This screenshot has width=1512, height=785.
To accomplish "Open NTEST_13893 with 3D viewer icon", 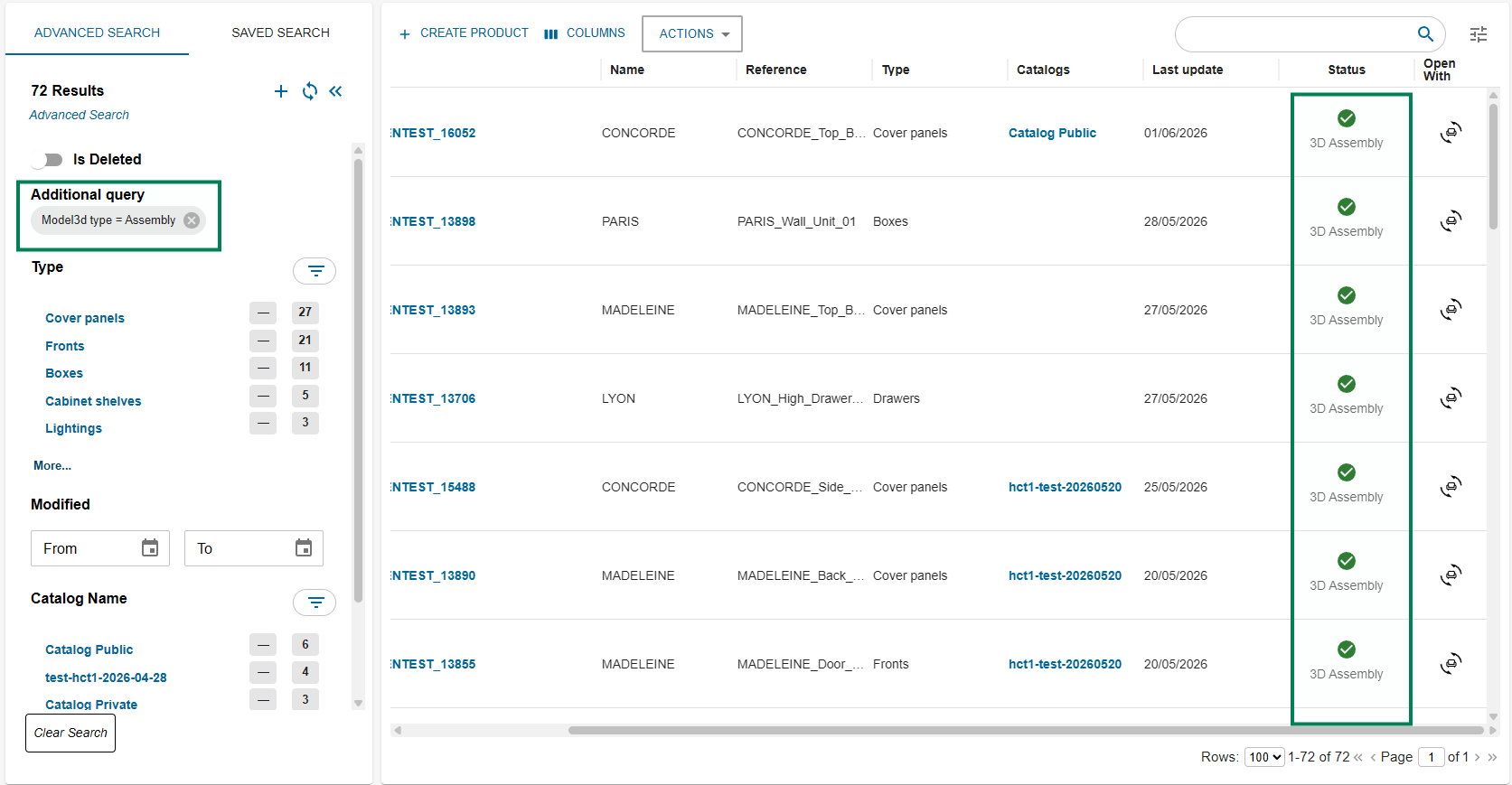I will coord(1451,310).
